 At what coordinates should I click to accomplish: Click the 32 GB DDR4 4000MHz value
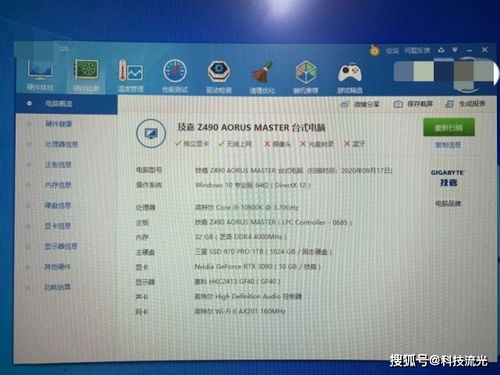tap(240, 237)
